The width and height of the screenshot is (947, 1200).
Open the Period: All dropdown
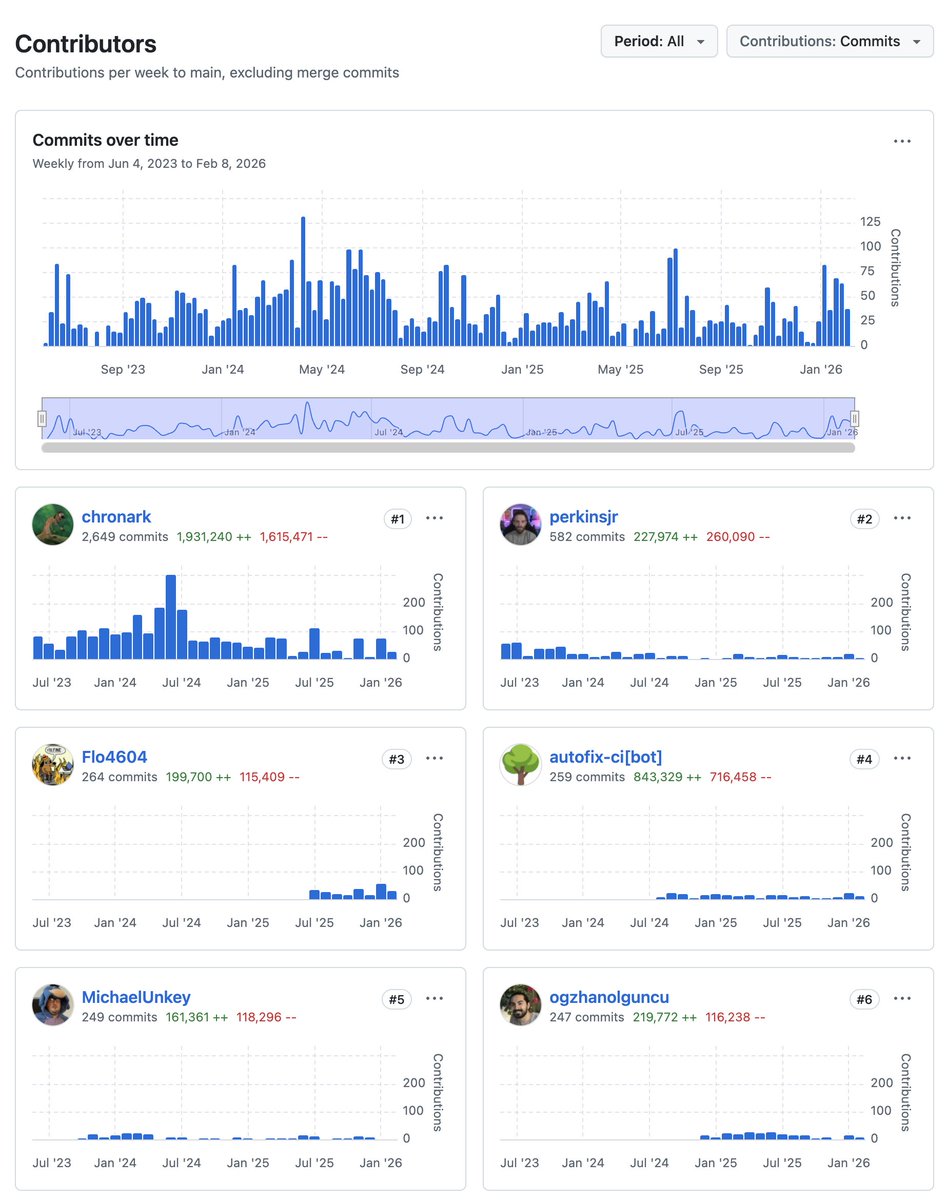pyautogui.click(x=658, y=41)
